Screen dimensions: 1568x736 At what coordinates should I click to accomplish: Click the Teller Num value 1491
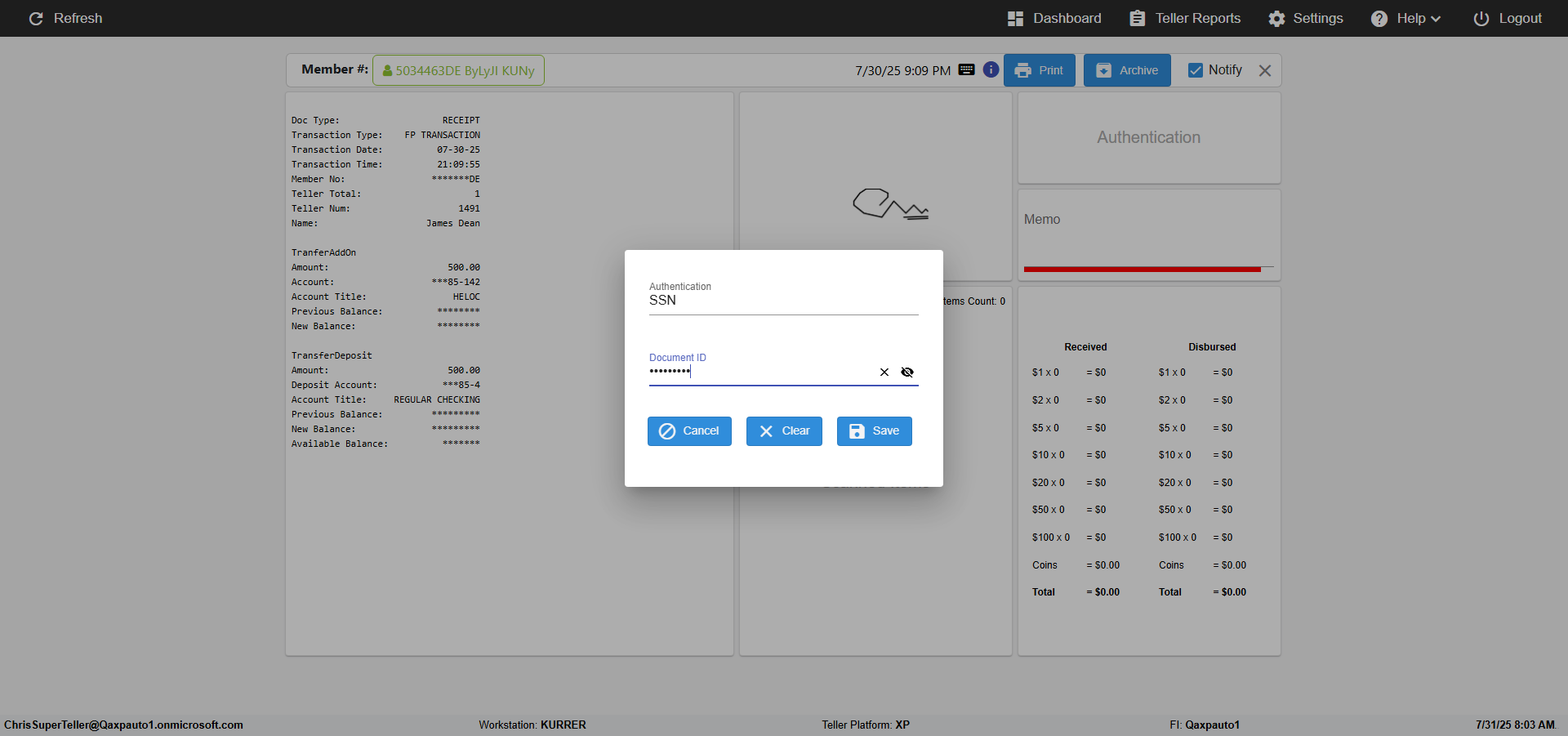pyautogui.click(x=469, y=208)
